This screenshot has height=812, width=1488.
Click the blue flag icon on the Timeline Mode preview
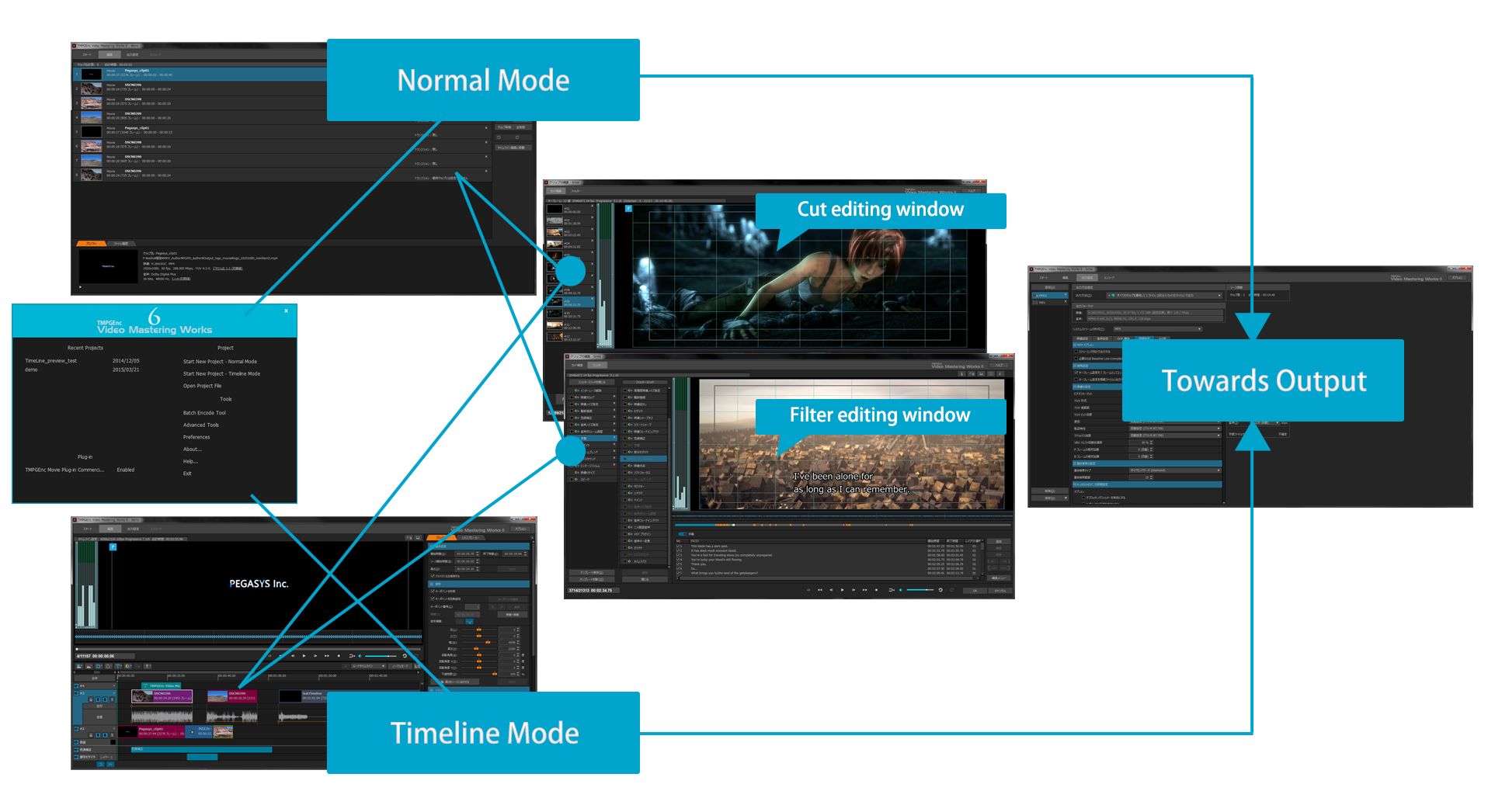point(113,547)
